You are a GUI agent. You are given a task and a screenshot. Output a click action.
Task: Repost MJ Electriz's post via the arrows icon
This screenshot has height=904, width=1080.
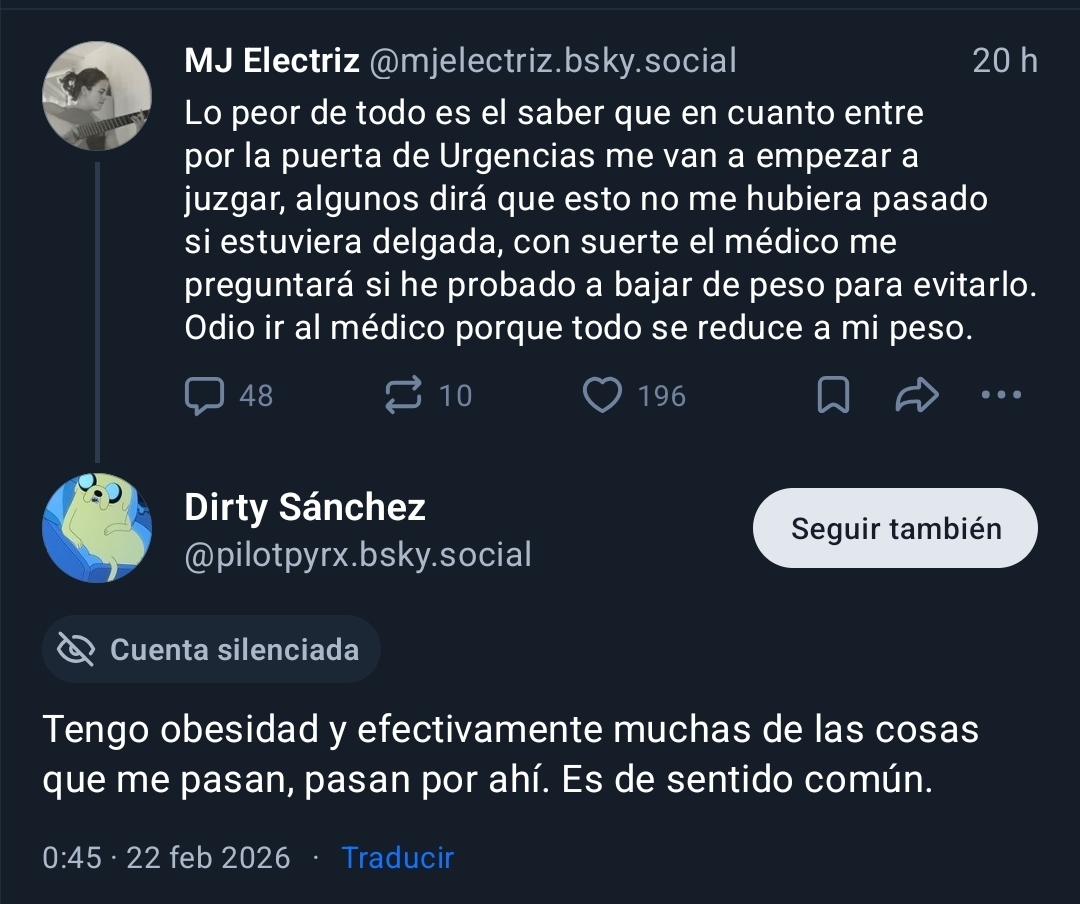403,396
